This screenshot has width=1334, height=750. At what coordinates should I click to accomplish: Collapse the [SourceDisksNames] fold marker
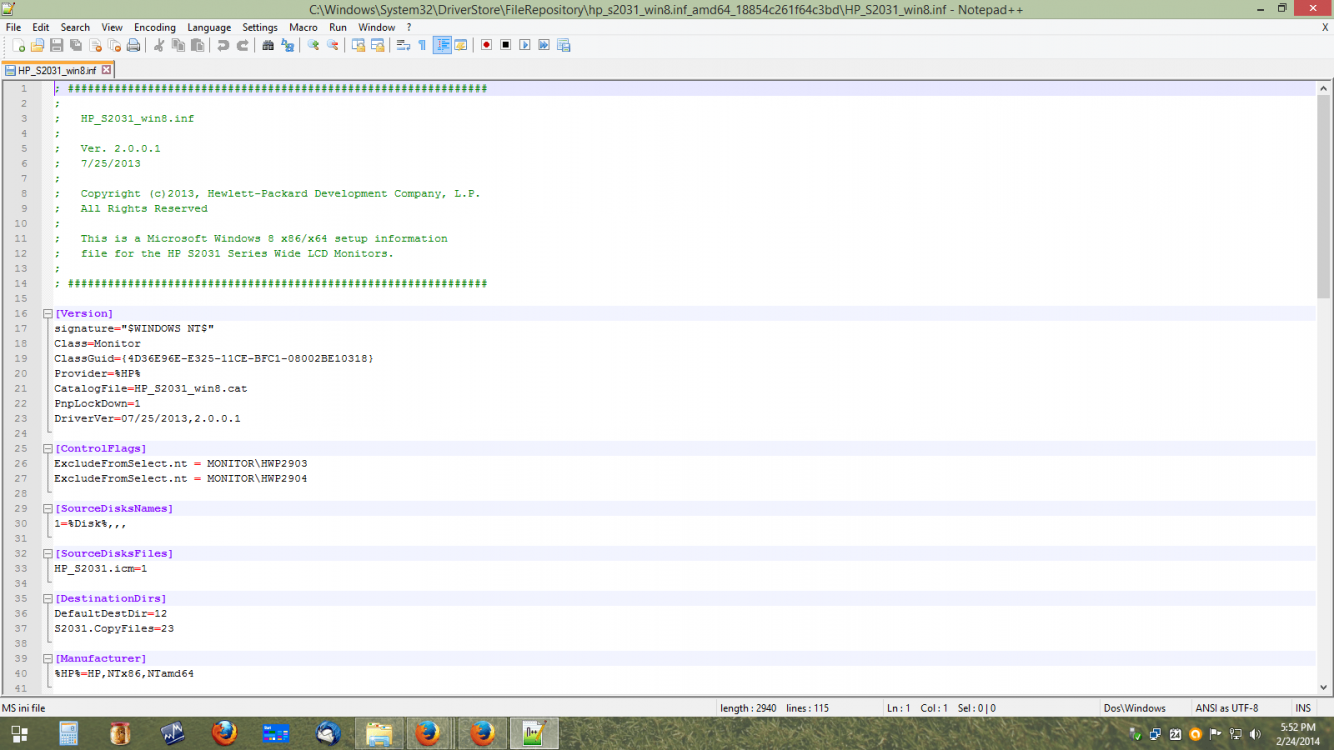point(47,509)
